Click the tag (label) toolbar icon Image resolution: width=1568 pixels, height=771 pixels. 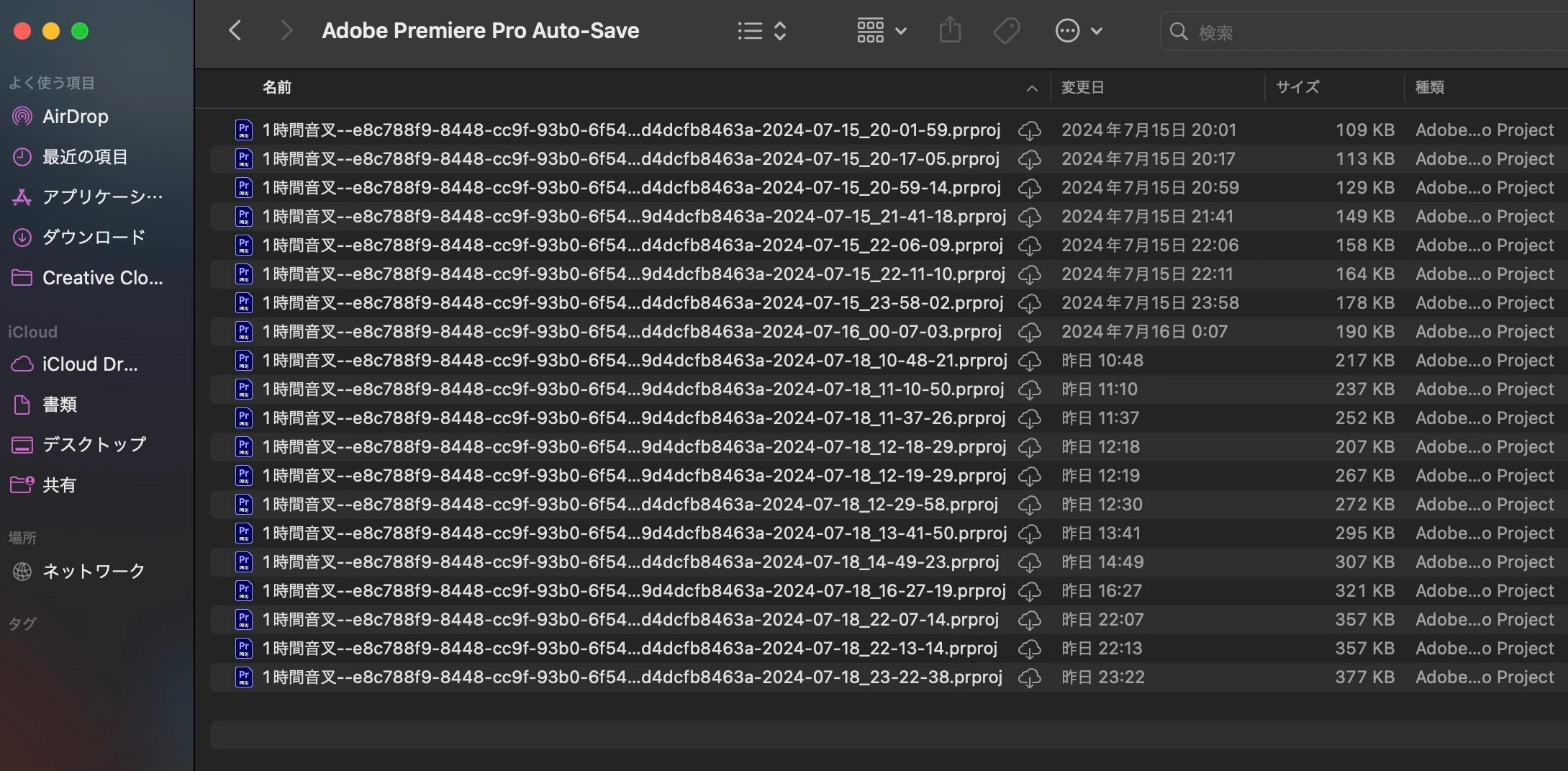pyautogui.click(x=1006, y=31)
